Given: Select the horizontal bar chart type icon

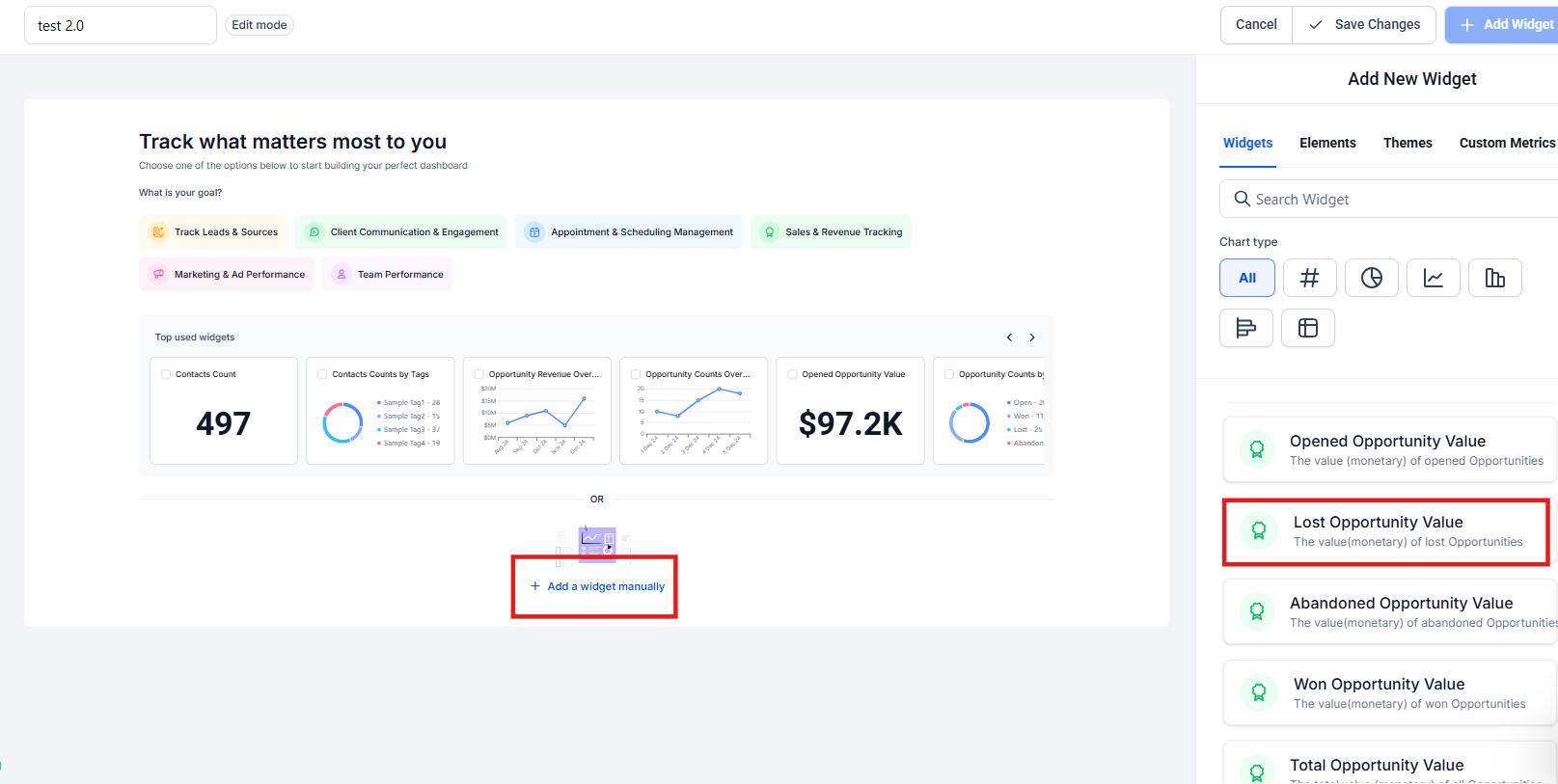Looking at the screenshot, I should [x=1245, y=328].
